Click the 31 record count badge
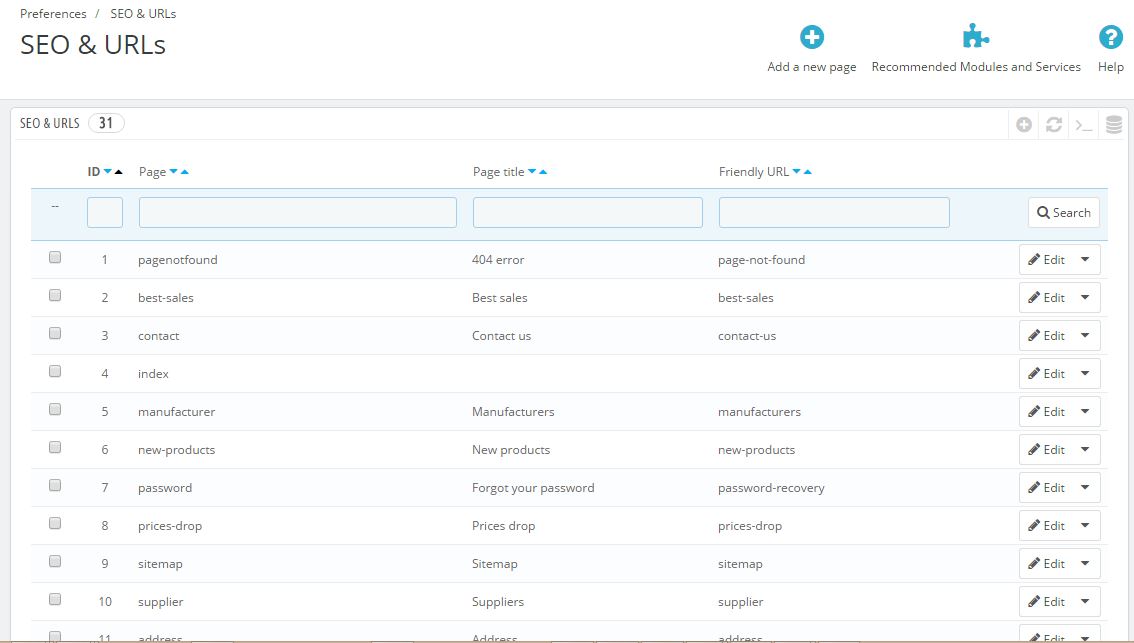 pos(106,123)
